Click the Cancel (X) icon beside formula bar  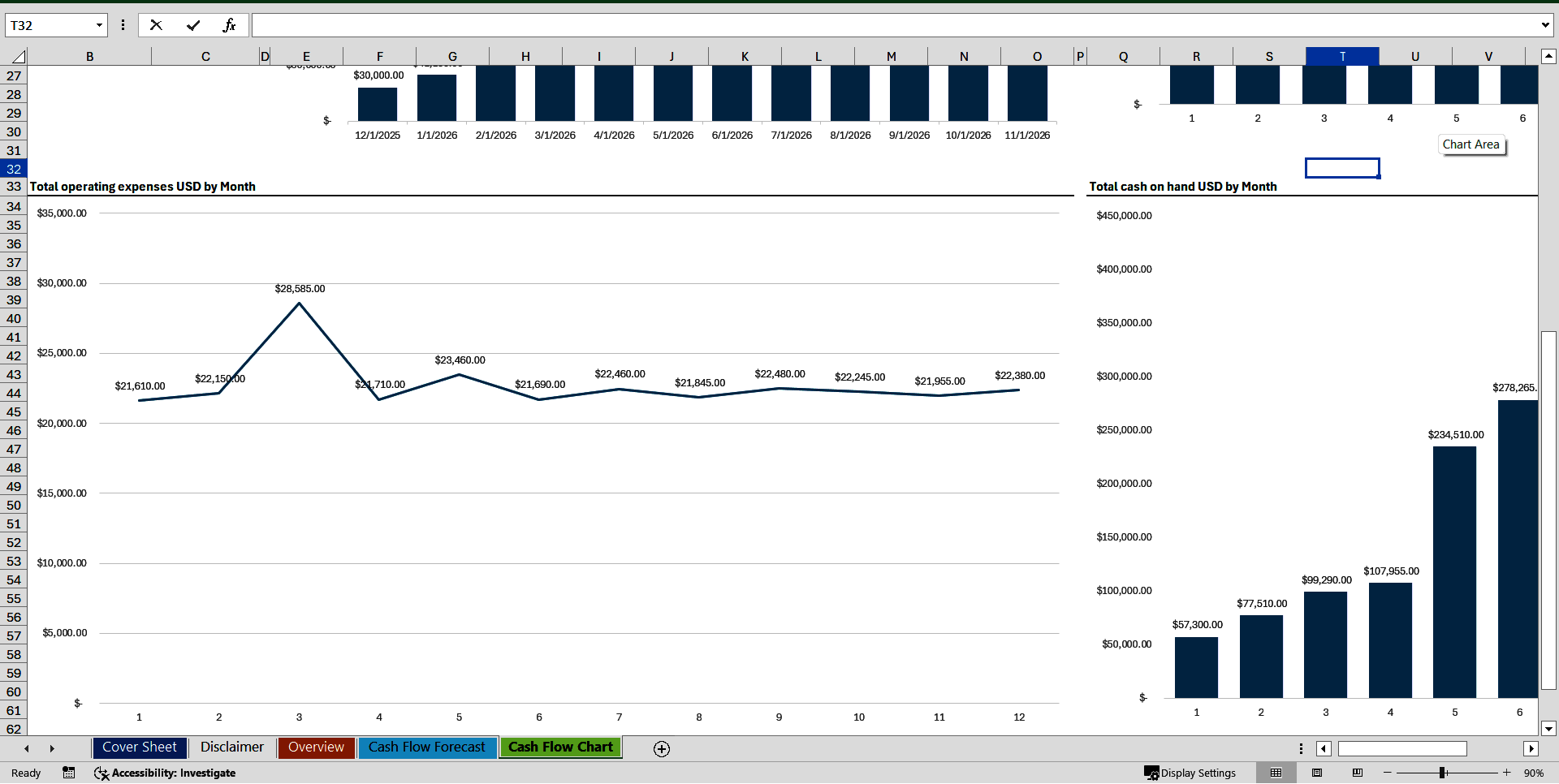click(x=156, y=24)
